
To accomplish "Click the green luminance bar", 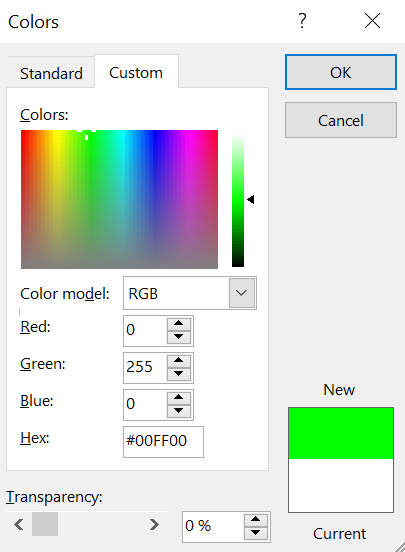I will pyautogui.click(x=238, y=200).
